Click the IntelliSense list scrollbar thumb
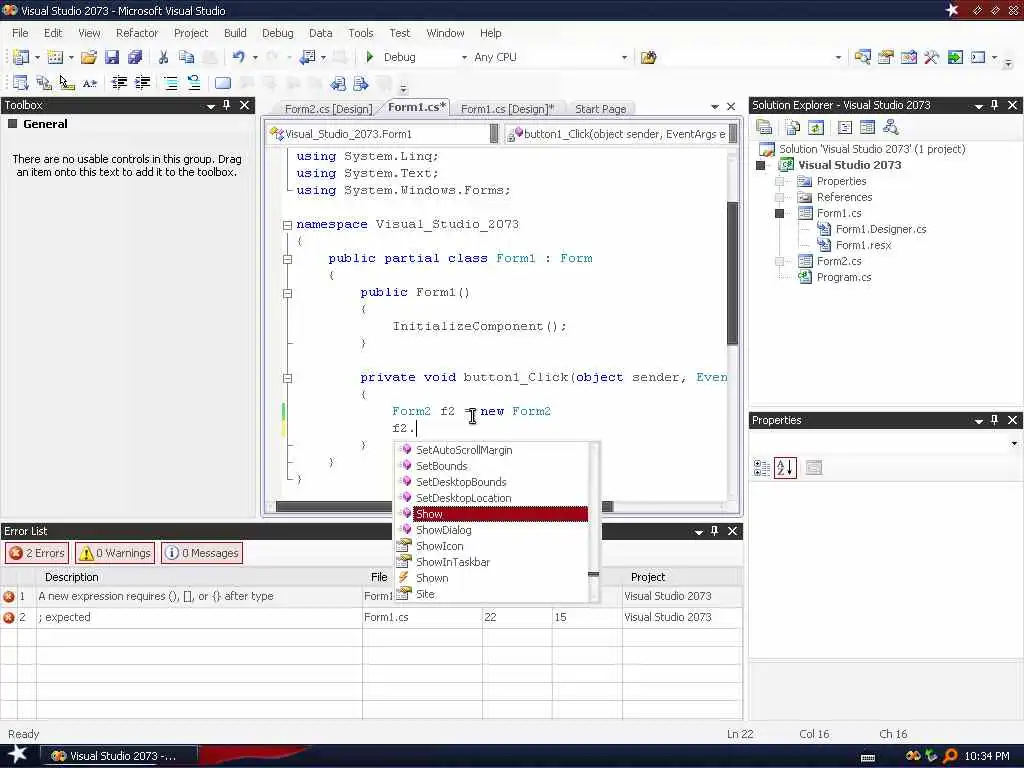This screenshot has width=1024, height=768. [x=594, y=575]
